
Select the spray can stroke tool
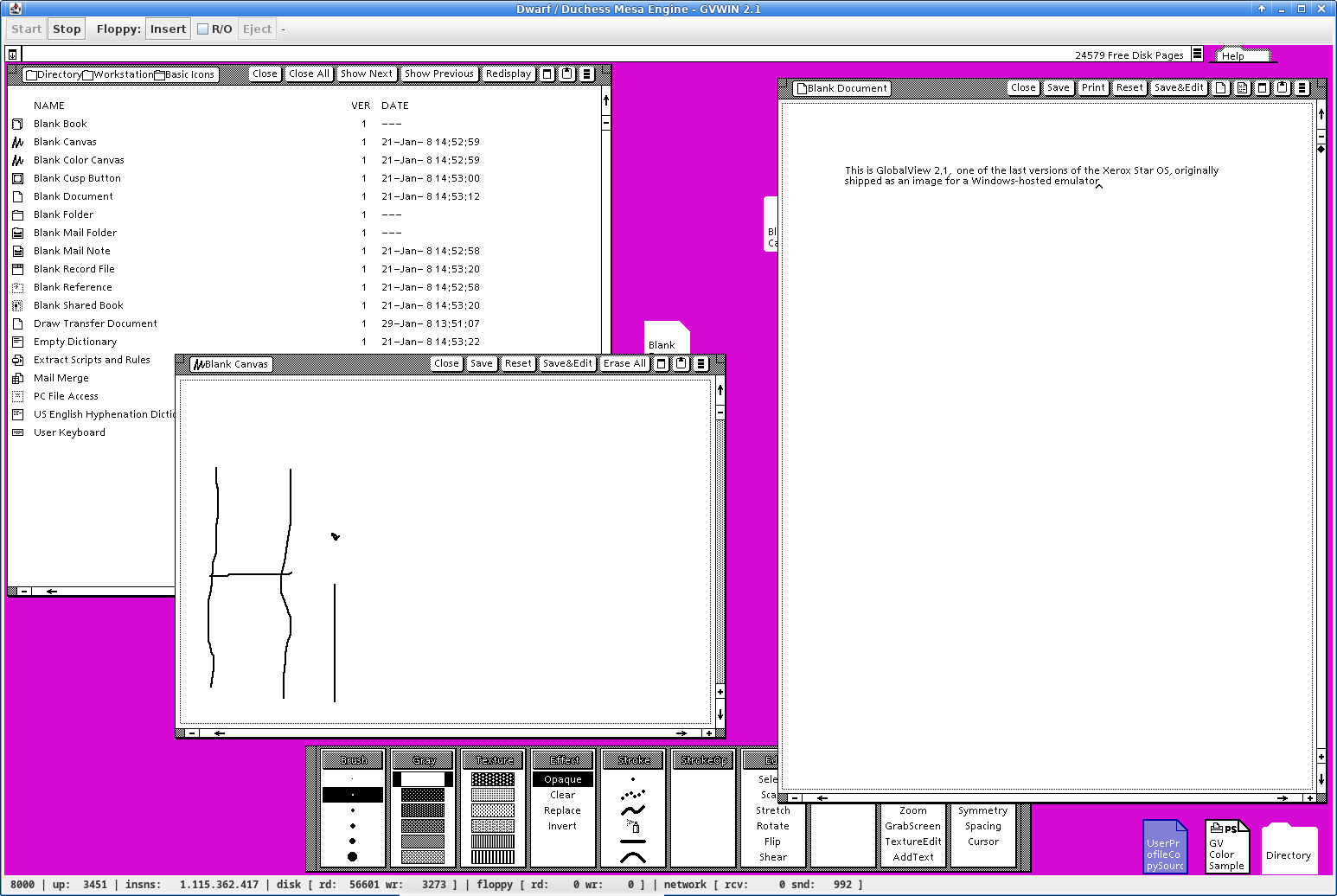pyautogui.click(x=633, y=826)
